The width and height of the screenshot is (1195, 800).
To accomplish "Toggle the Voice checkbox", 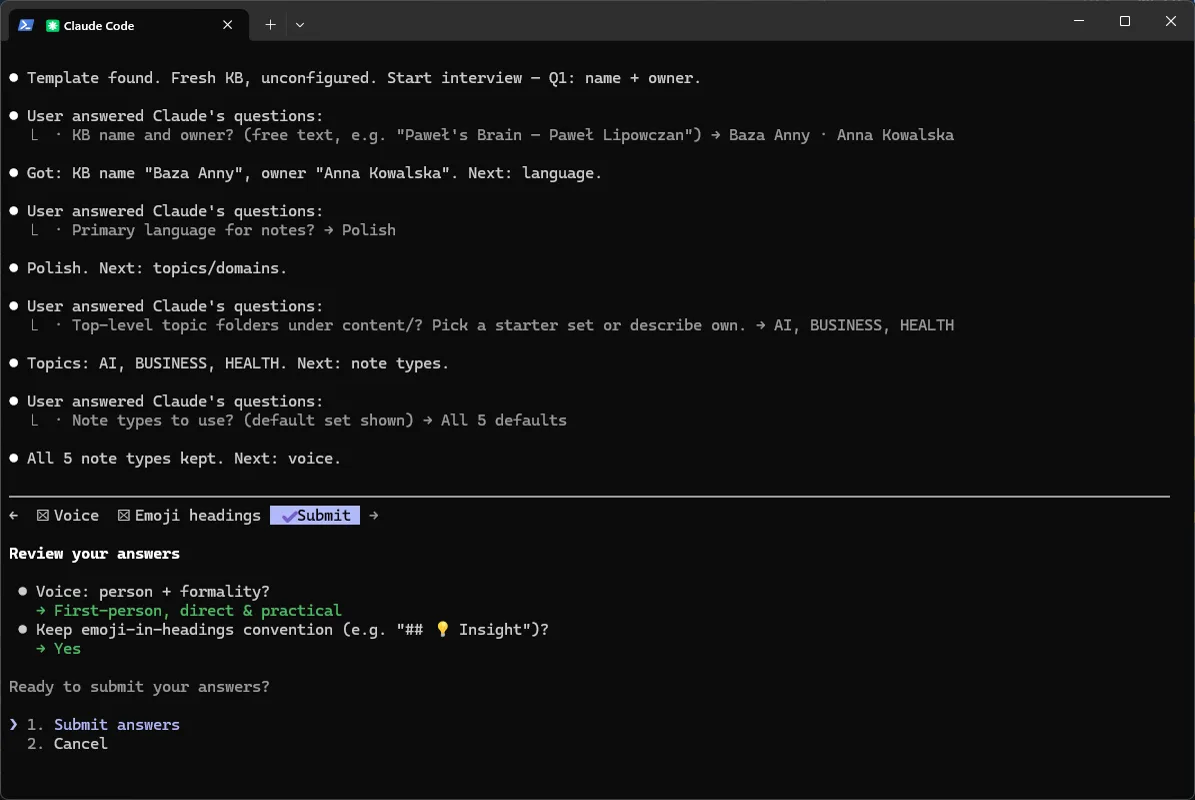I will pos(43,516).
